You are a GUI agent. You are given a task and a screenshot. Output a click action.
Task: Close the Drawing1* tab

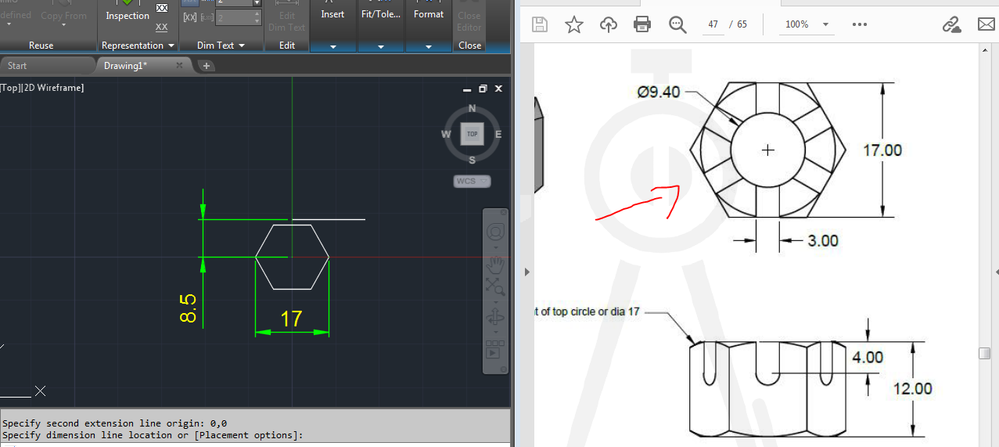click(180, 66)
